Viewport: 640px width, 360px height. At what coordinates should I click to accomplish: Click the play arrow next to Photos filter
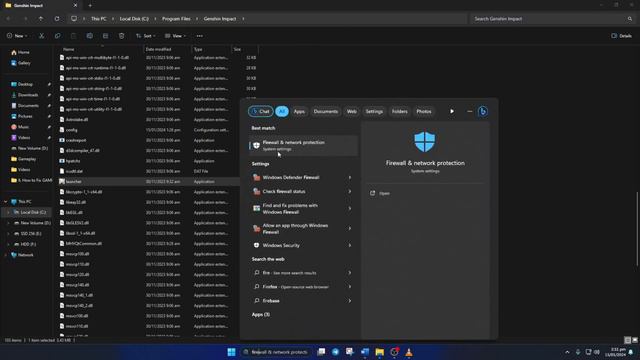click(452, 111)
